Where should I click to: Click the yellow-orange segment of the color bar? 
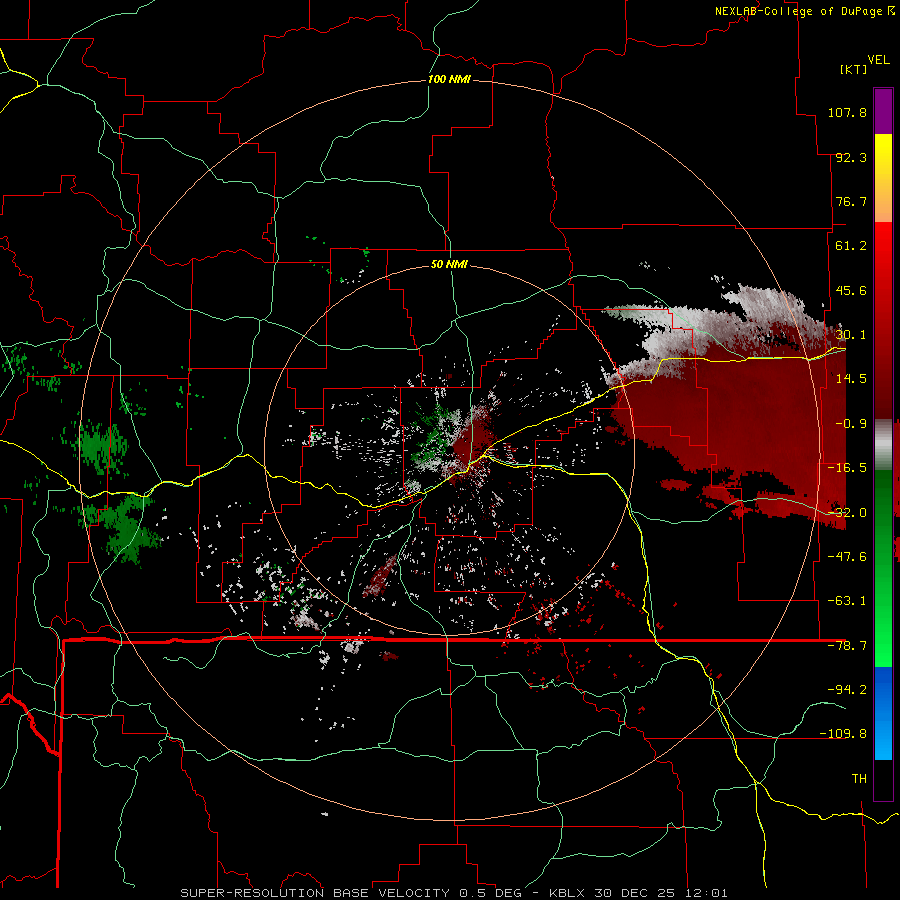883,178
